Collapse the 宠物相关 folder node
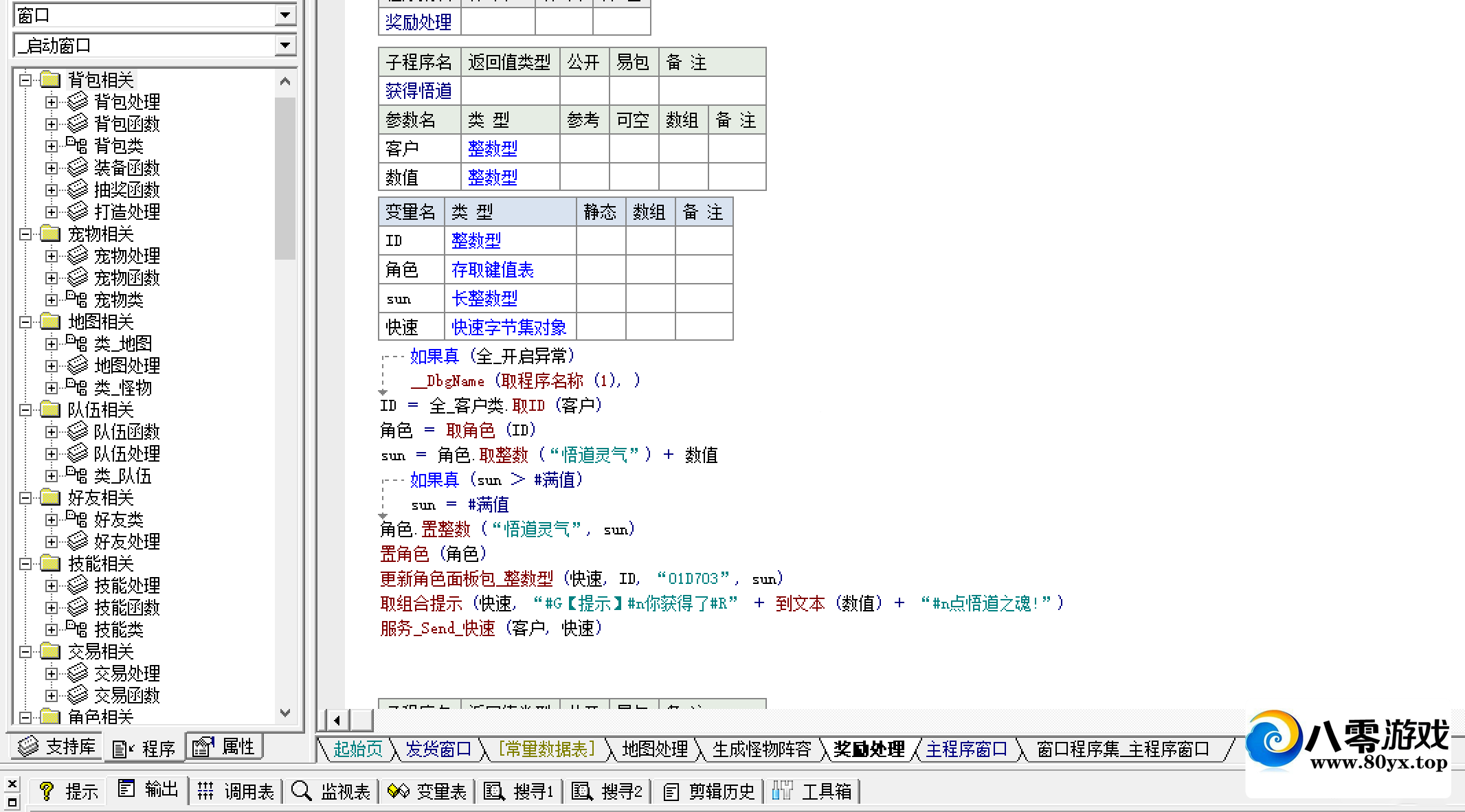The height and width of the screenshot is (812, 1465). (x=25, y=234)
